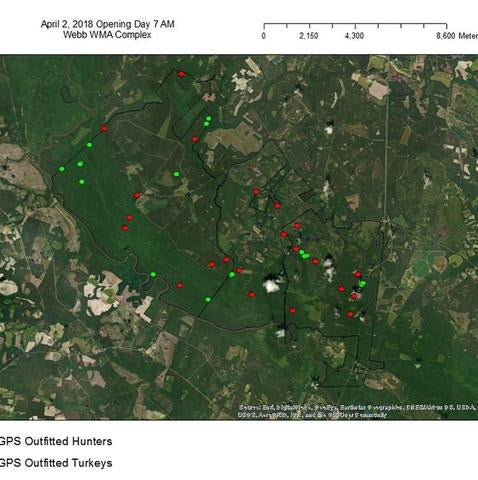Click the '8,600 Meters' scale label
This screenshot has height=480, width=478.
tap(457, 36)
